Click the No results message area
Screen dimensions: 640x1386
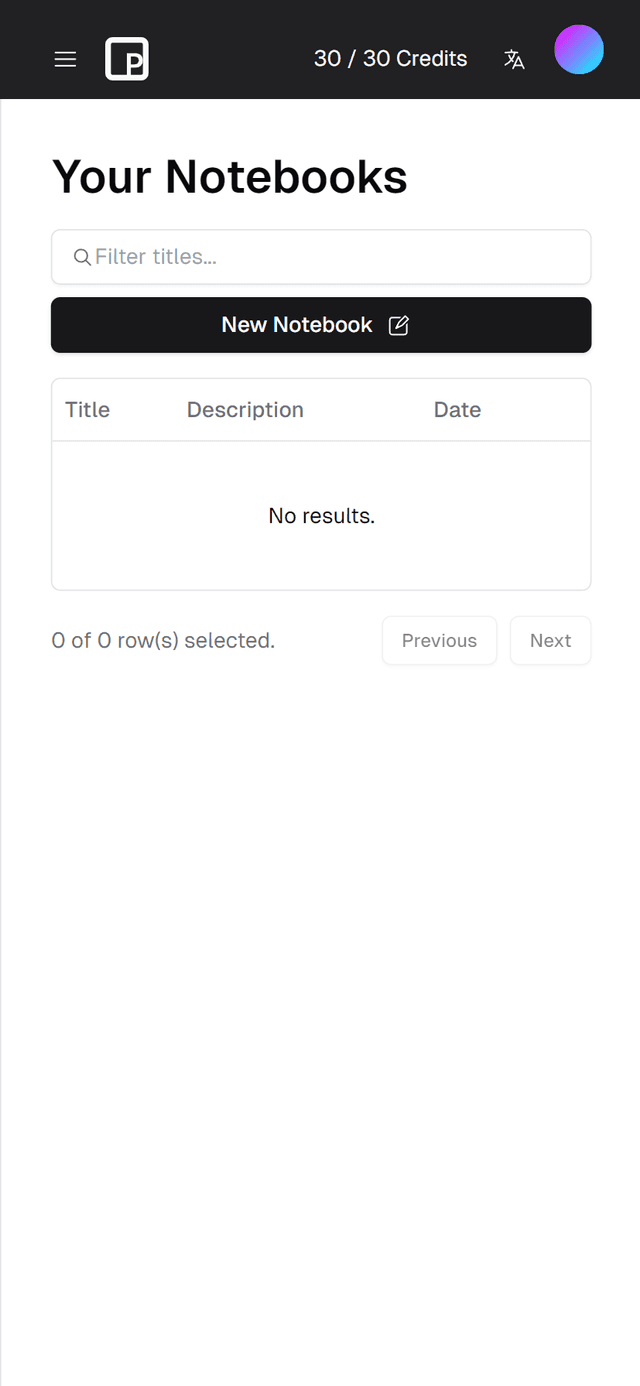coord(321,515)
